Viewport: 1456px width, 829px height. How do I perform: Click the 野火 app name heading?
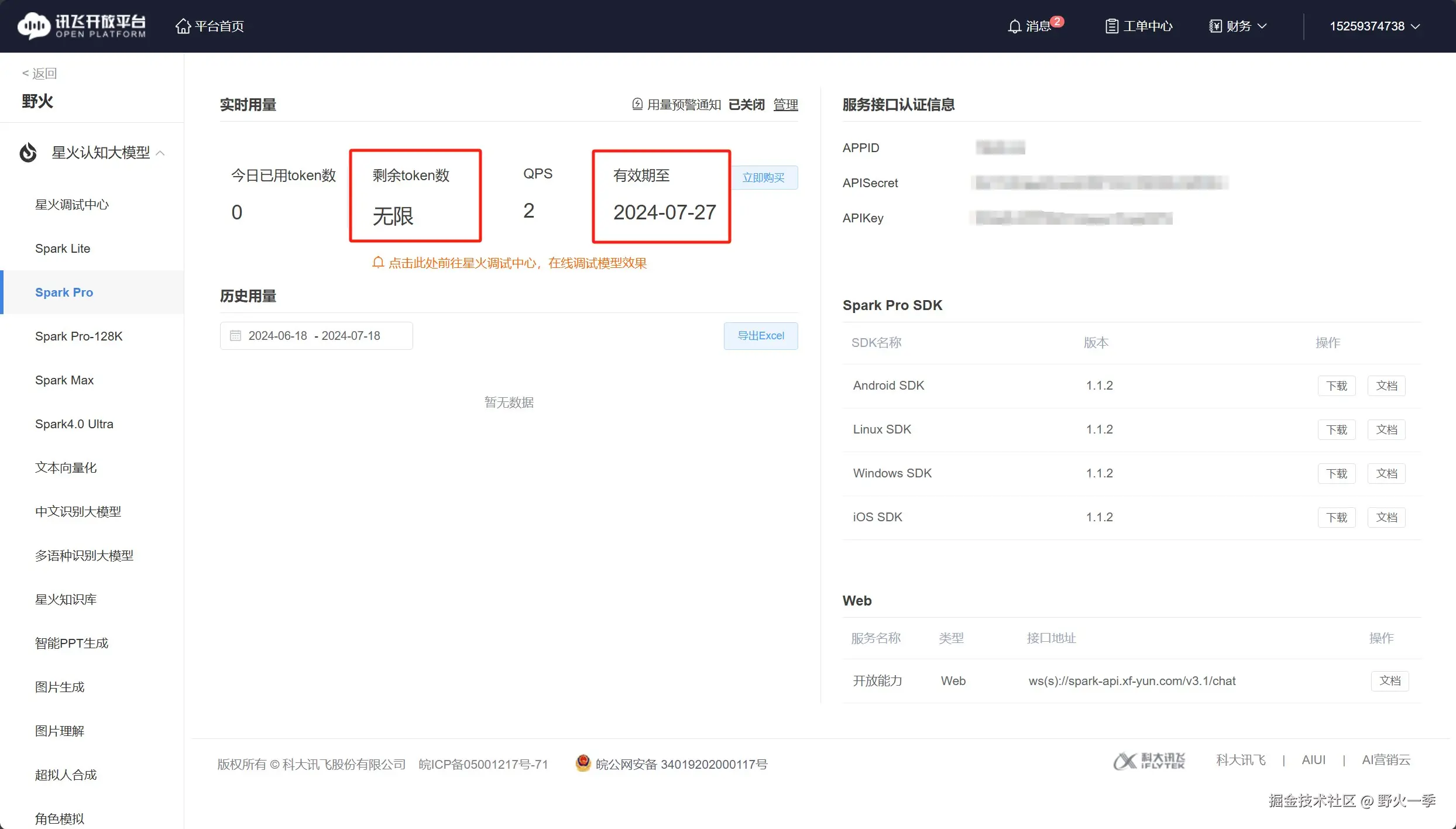(37, 101)
